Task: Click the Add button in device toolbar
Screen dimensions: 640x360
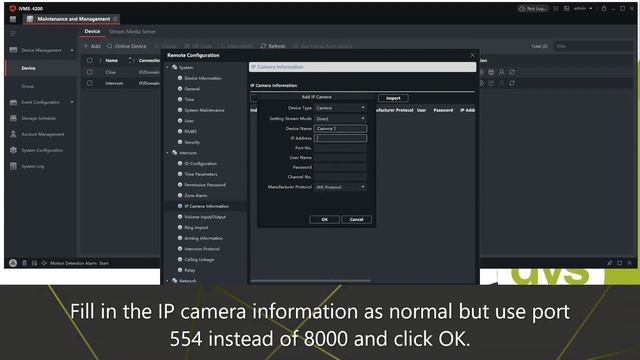Action: tap(92, 46)
